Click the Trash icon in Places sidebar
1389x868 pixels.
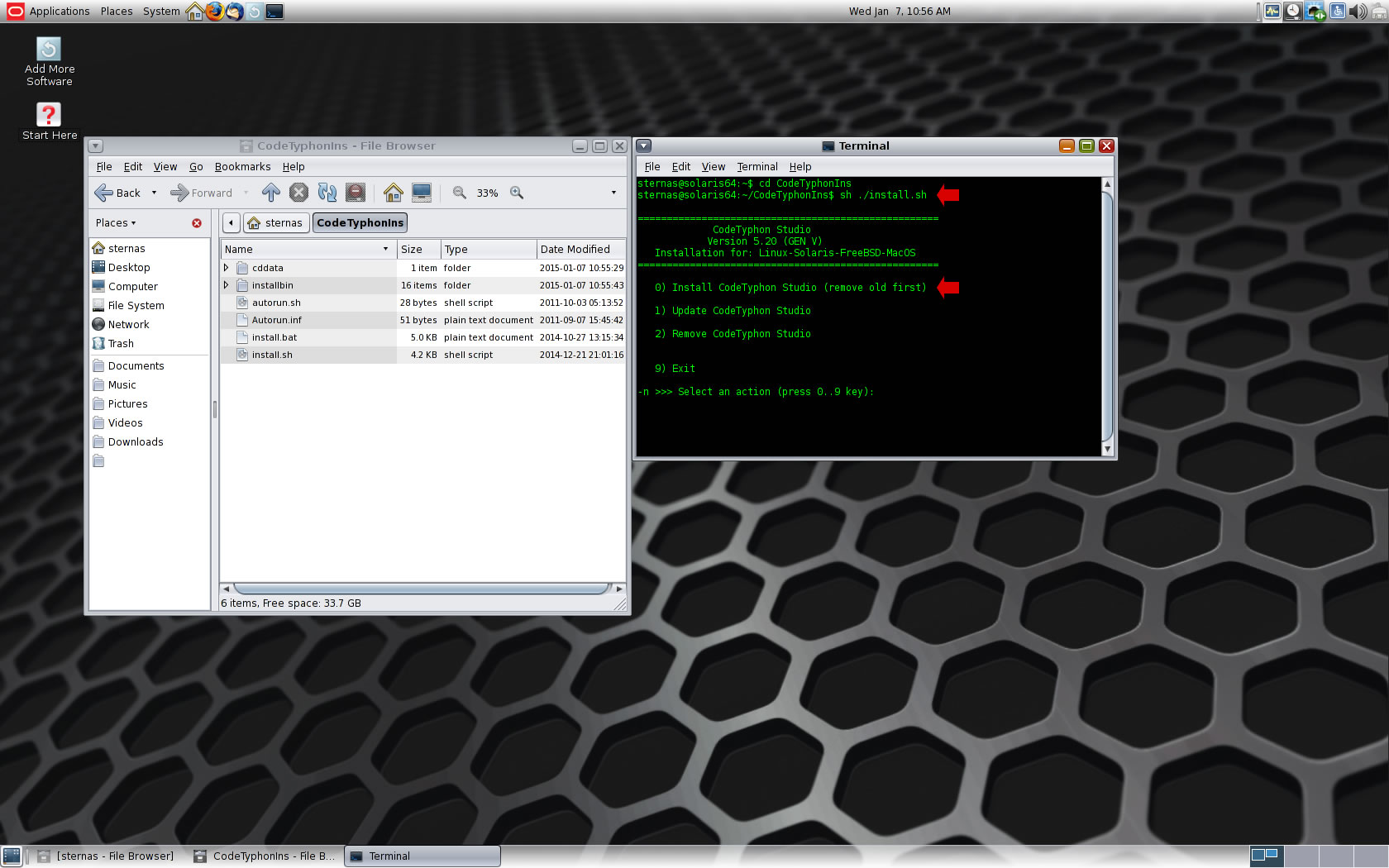tap(98, 343)
